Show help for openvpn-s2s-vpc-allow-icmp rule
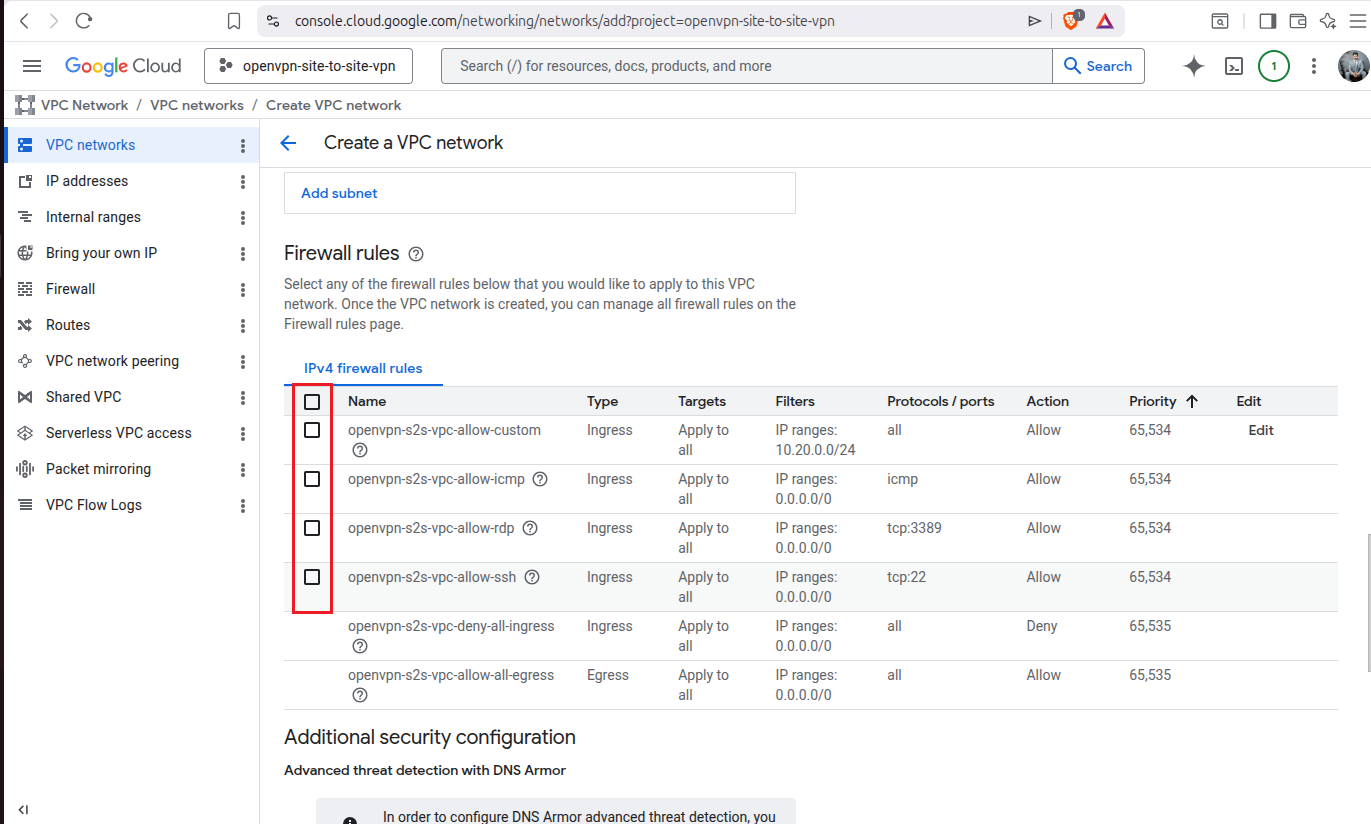Viewport: 1371px width, 824px height. [x=540, y=479]
